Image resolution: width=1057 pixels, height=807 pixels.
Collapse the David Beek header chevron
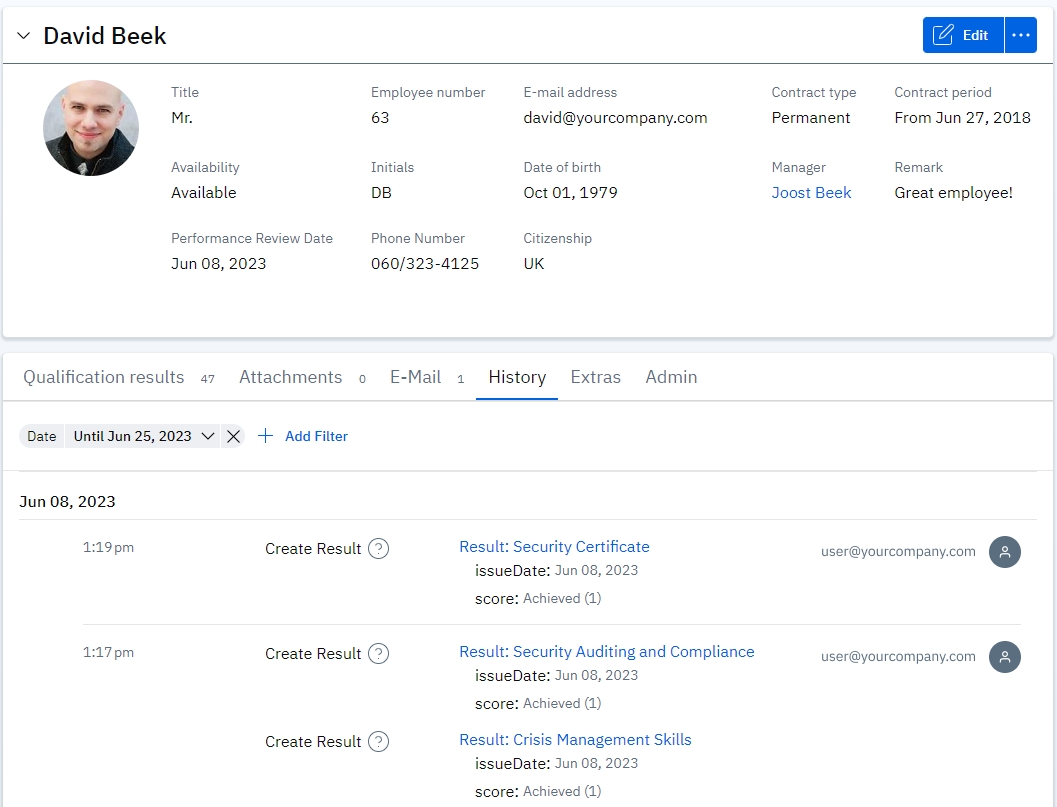coord(24,36)
